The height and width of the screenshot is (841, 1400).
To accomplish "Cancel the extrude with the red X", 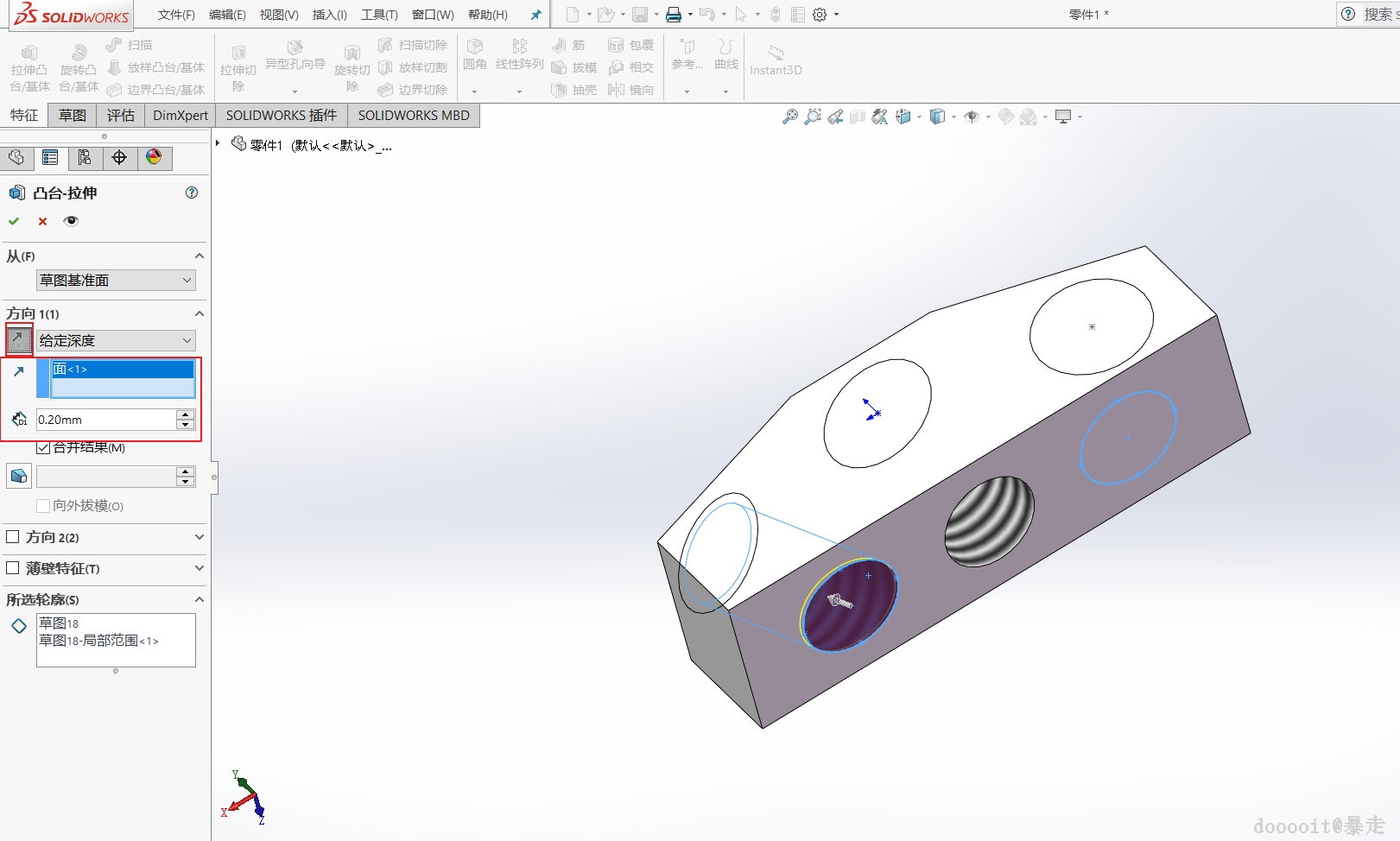I will 42,221.
